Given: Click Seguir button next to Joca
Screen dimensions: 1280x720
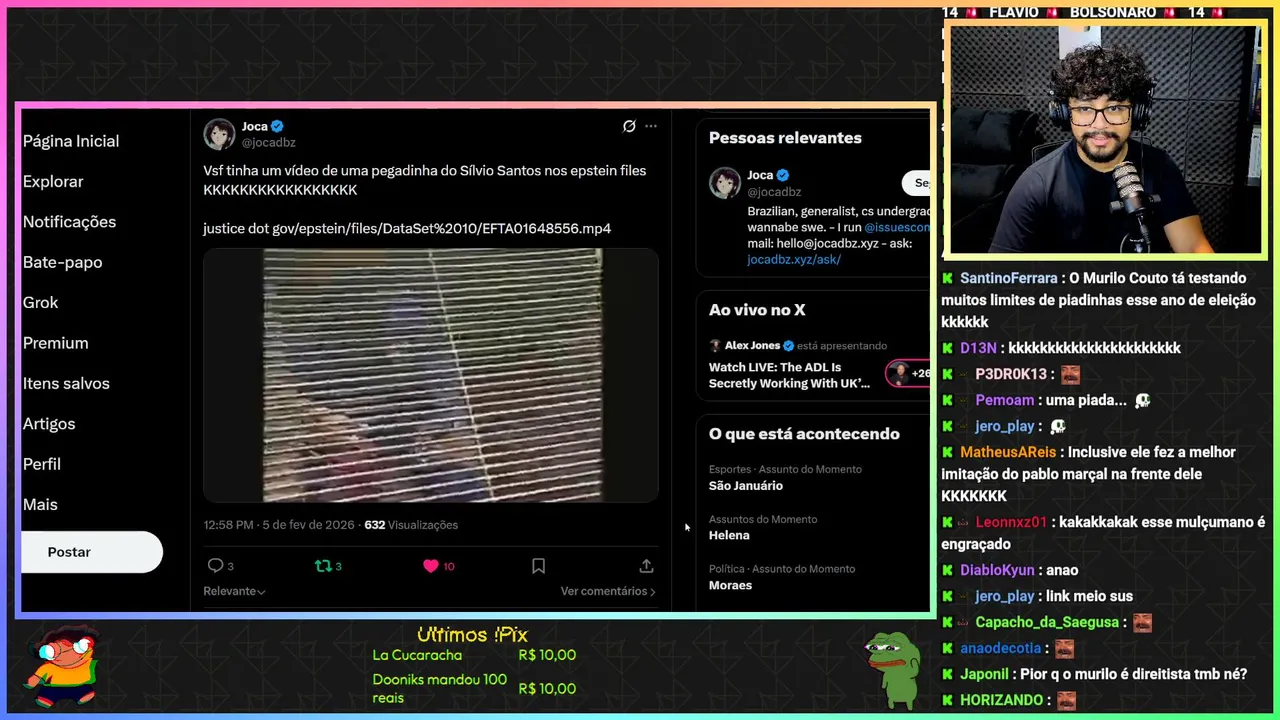Looking at the screenshot, I should click(917, 183).
